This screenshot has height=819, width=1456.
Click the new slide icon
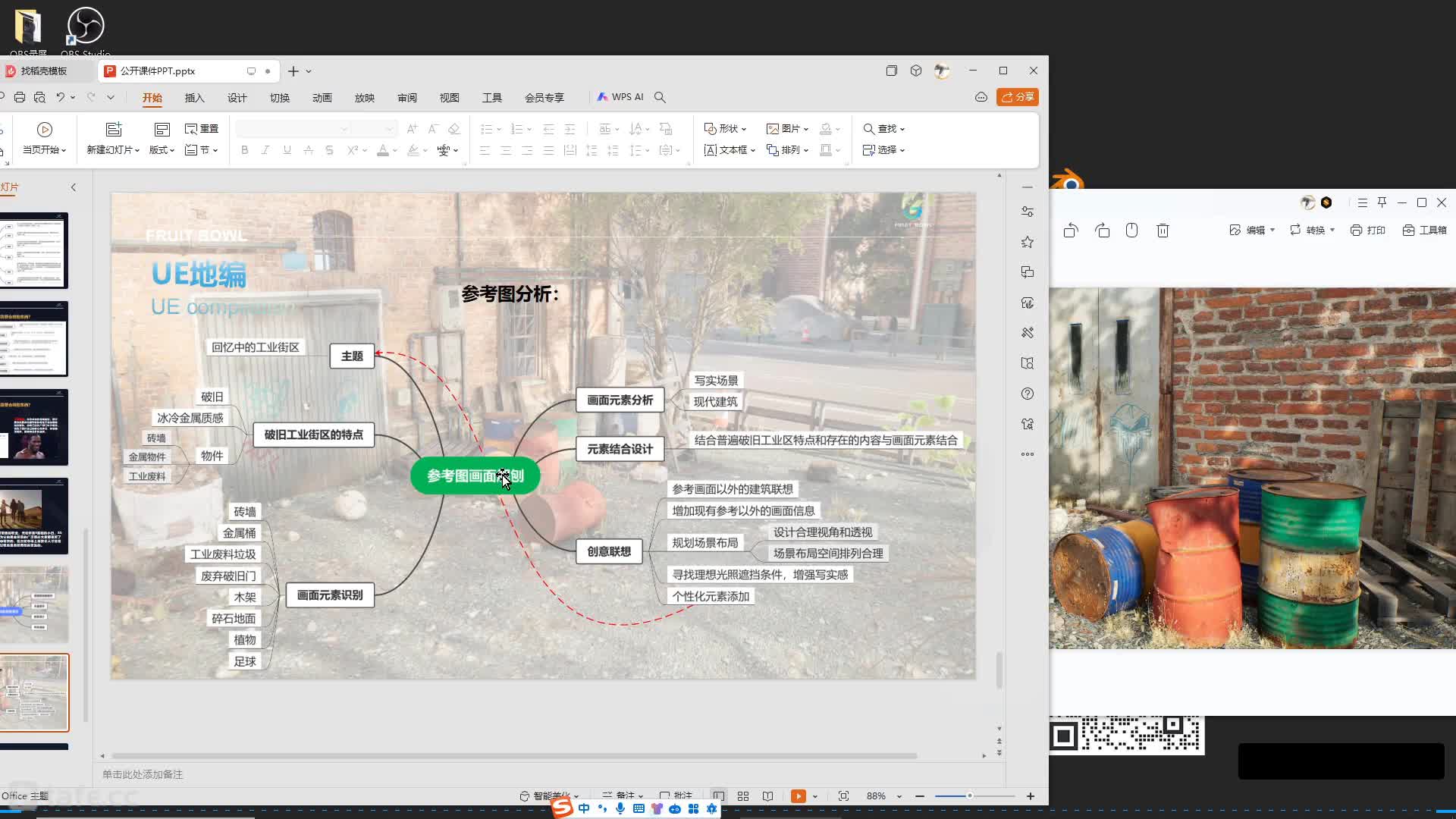(113, 130)
